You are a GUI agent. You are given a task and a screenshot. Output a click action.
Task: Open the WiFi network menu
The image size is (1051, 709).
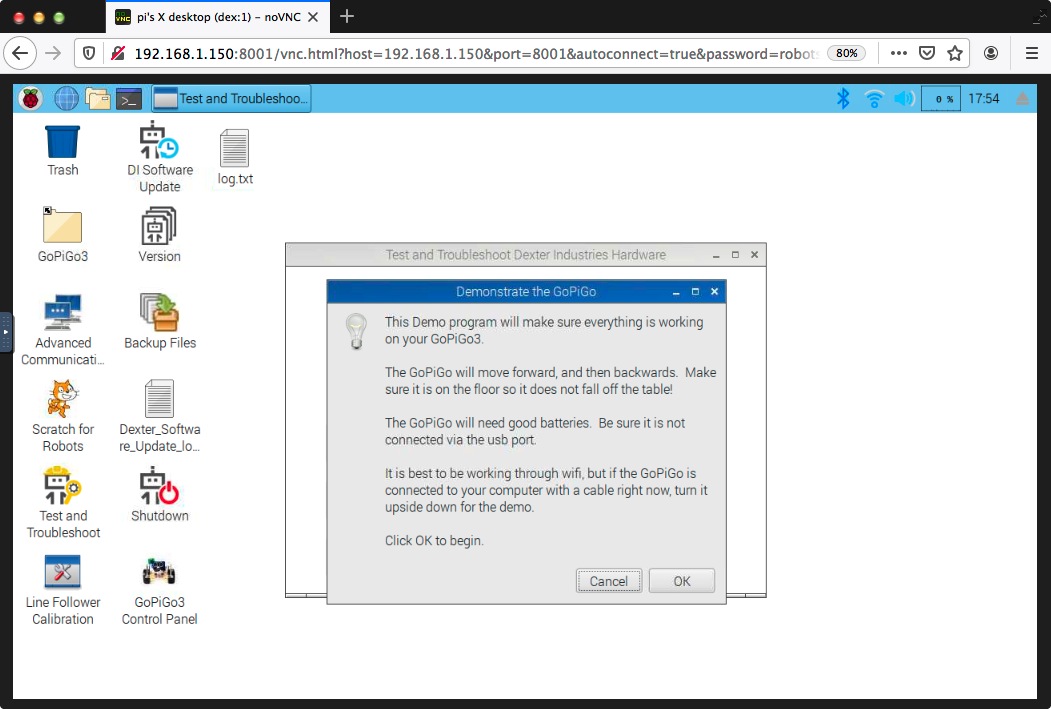point(874,98)
